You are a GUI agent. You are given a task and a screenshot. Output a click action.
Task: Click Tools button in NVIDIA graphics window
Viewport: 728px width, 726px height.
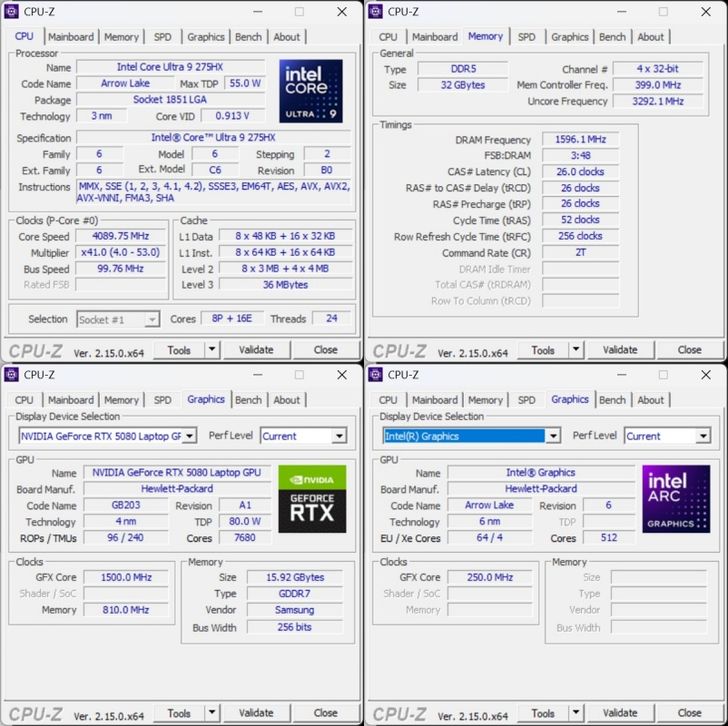(179, 713)
